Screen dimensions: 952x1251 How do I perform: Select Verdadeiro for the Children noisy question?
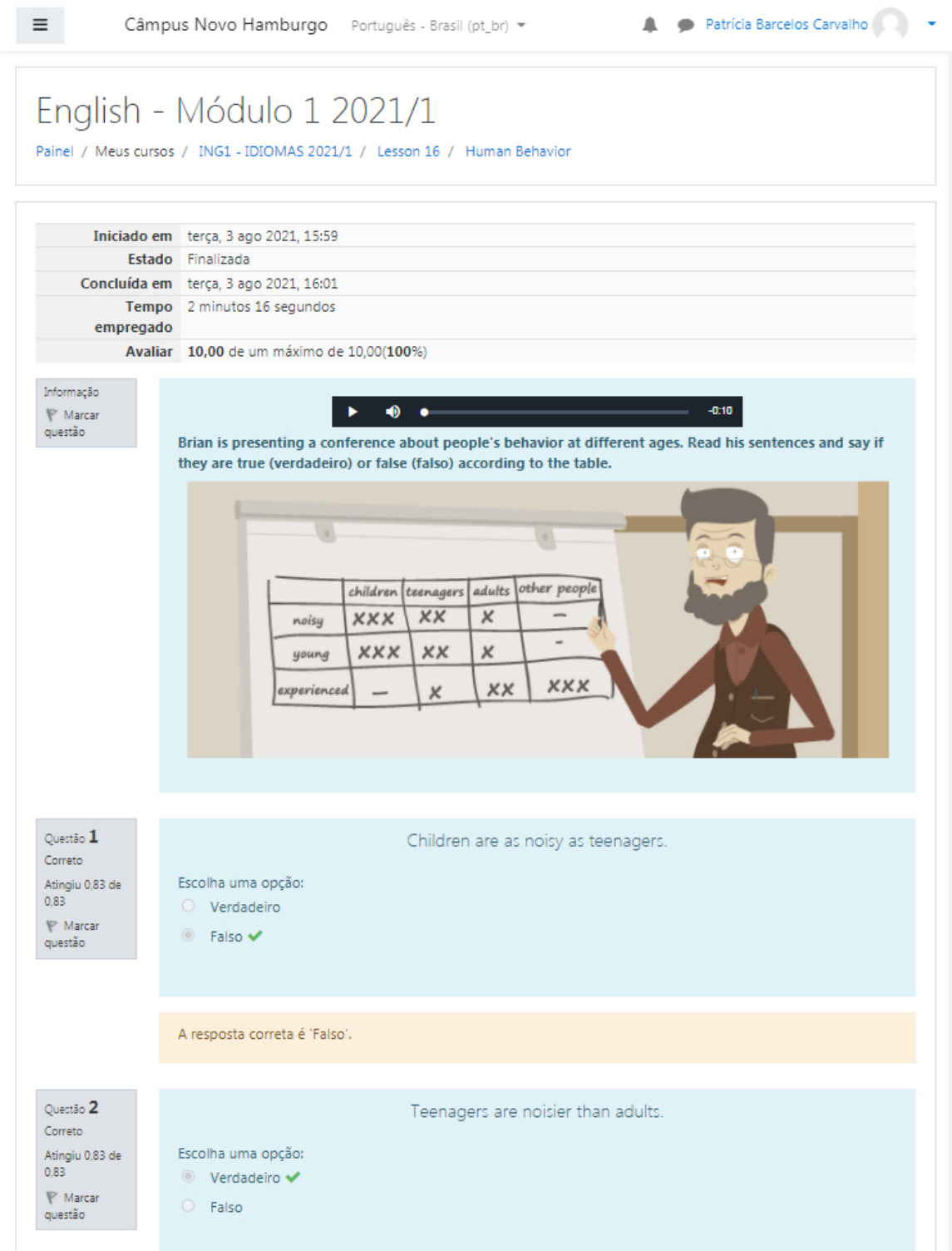point(189,906)
